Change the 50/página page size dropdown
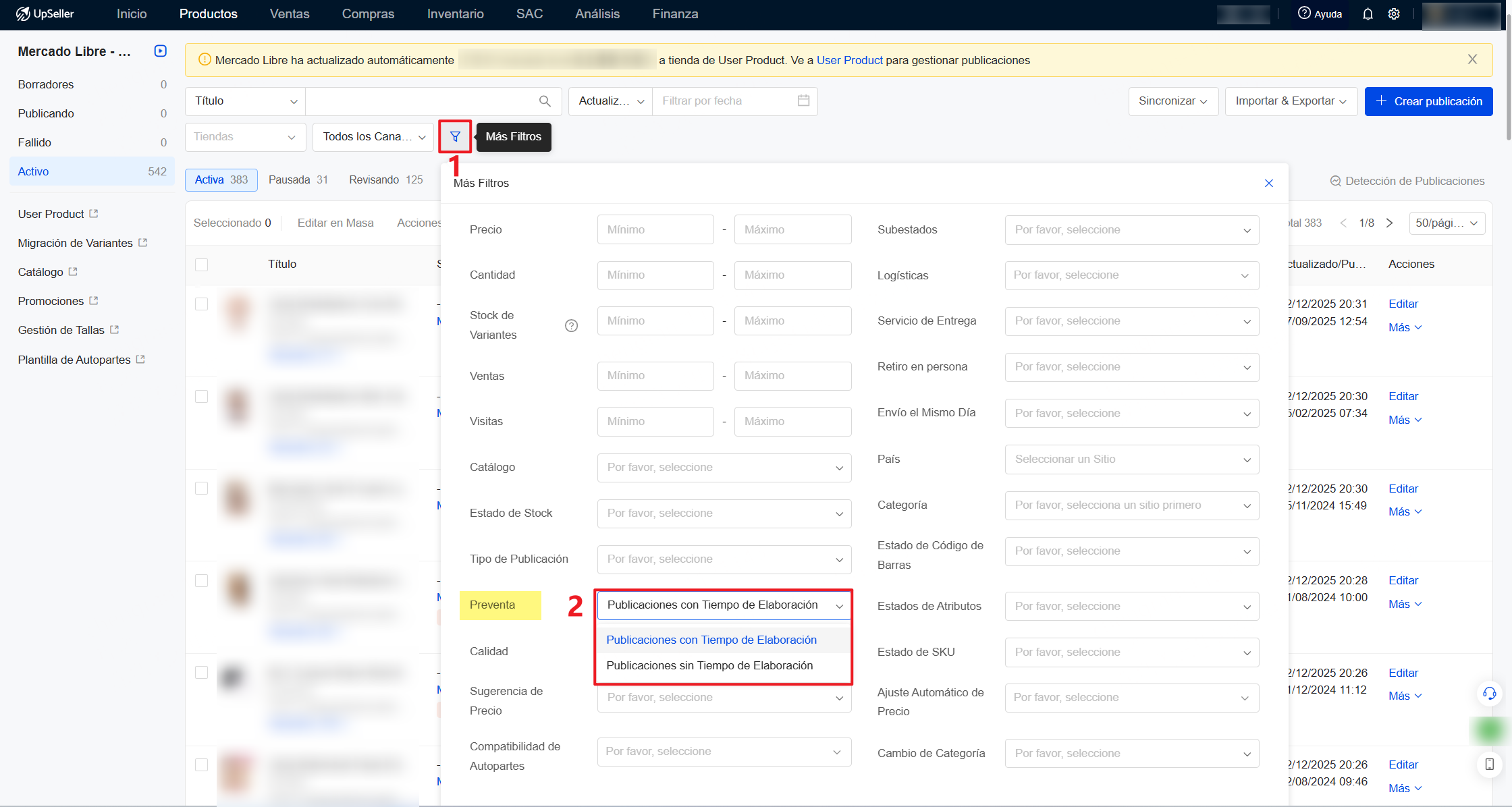This screenshot has width=1512, height=807. (x=1447, y=223)
